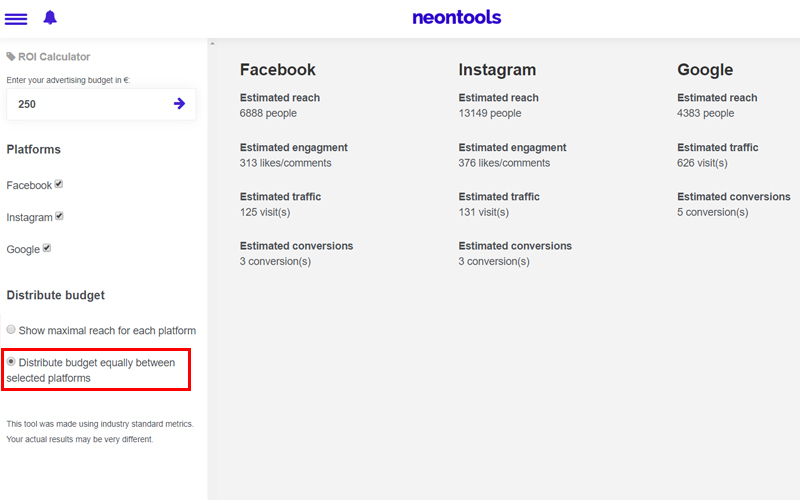Uncheck the Facebook platform checkbox
Screen dimensions: 800x500
[59, 184]
